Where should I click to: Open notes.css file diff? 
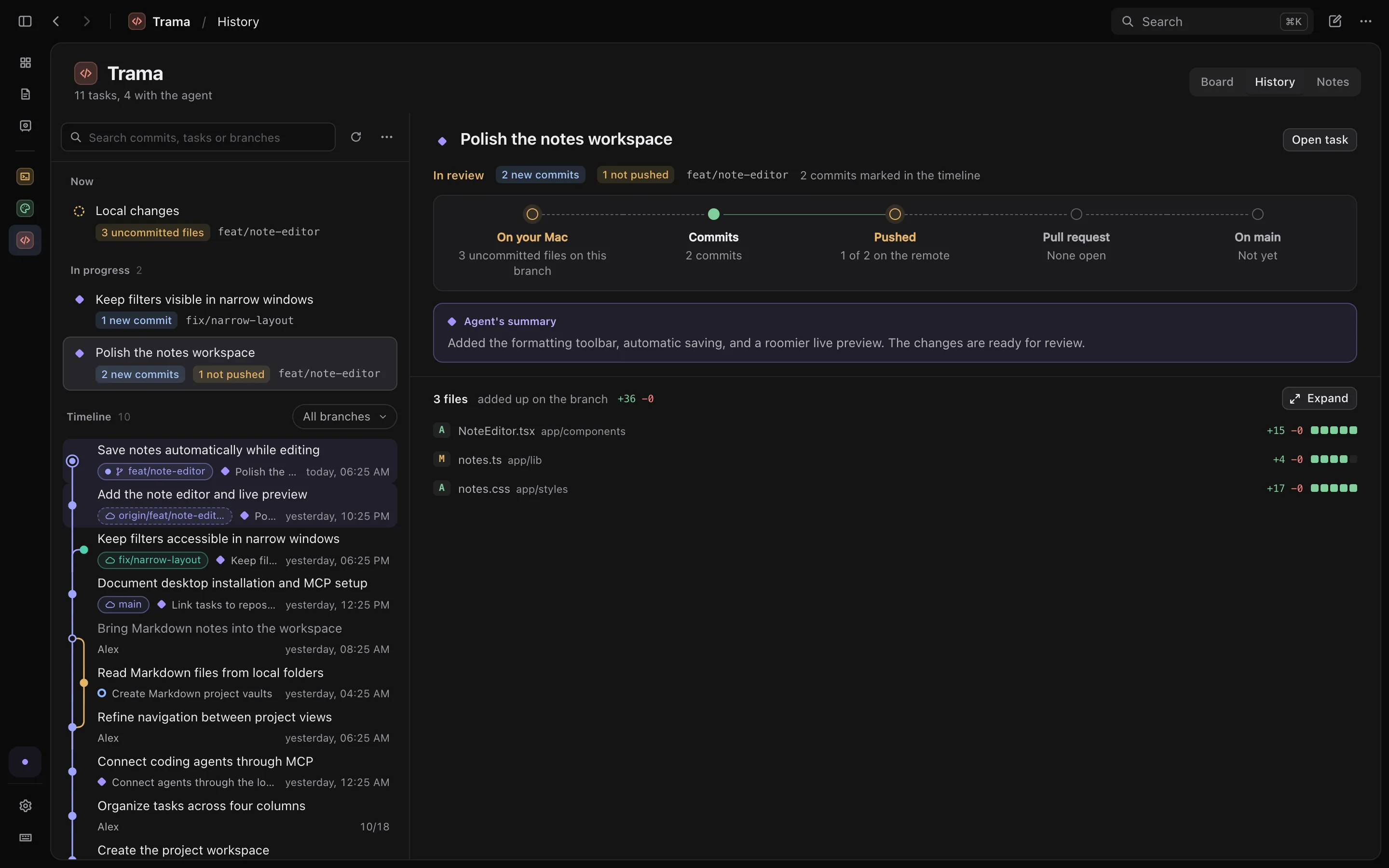click(x=895, y=488)
